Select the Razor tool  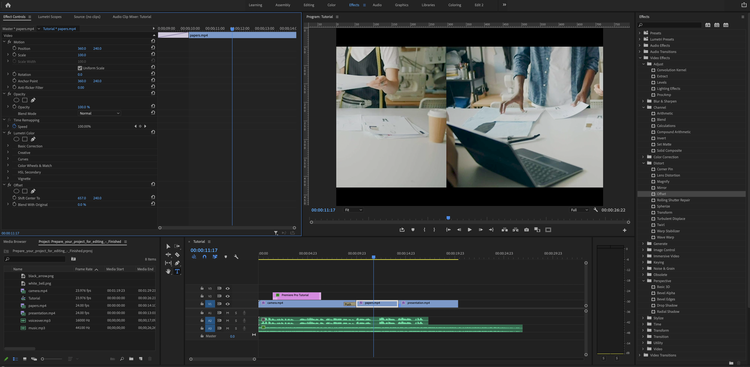pyautogui.click(x=177, y=255)
